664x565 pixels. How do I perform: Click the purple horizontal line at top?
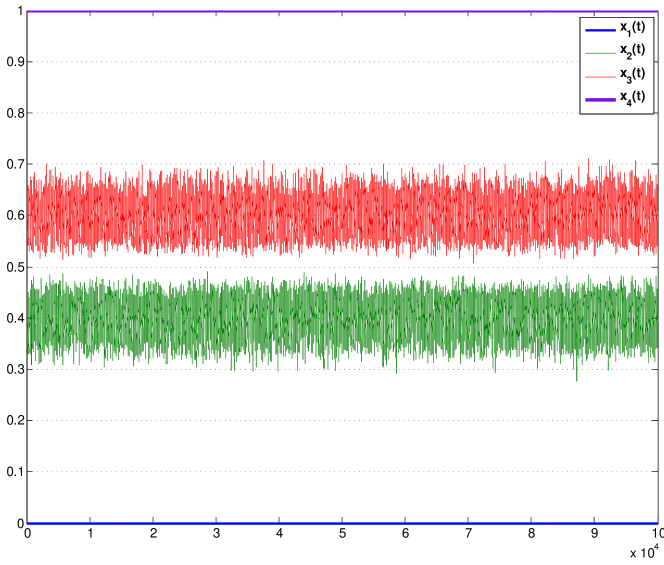click(300, 11)
